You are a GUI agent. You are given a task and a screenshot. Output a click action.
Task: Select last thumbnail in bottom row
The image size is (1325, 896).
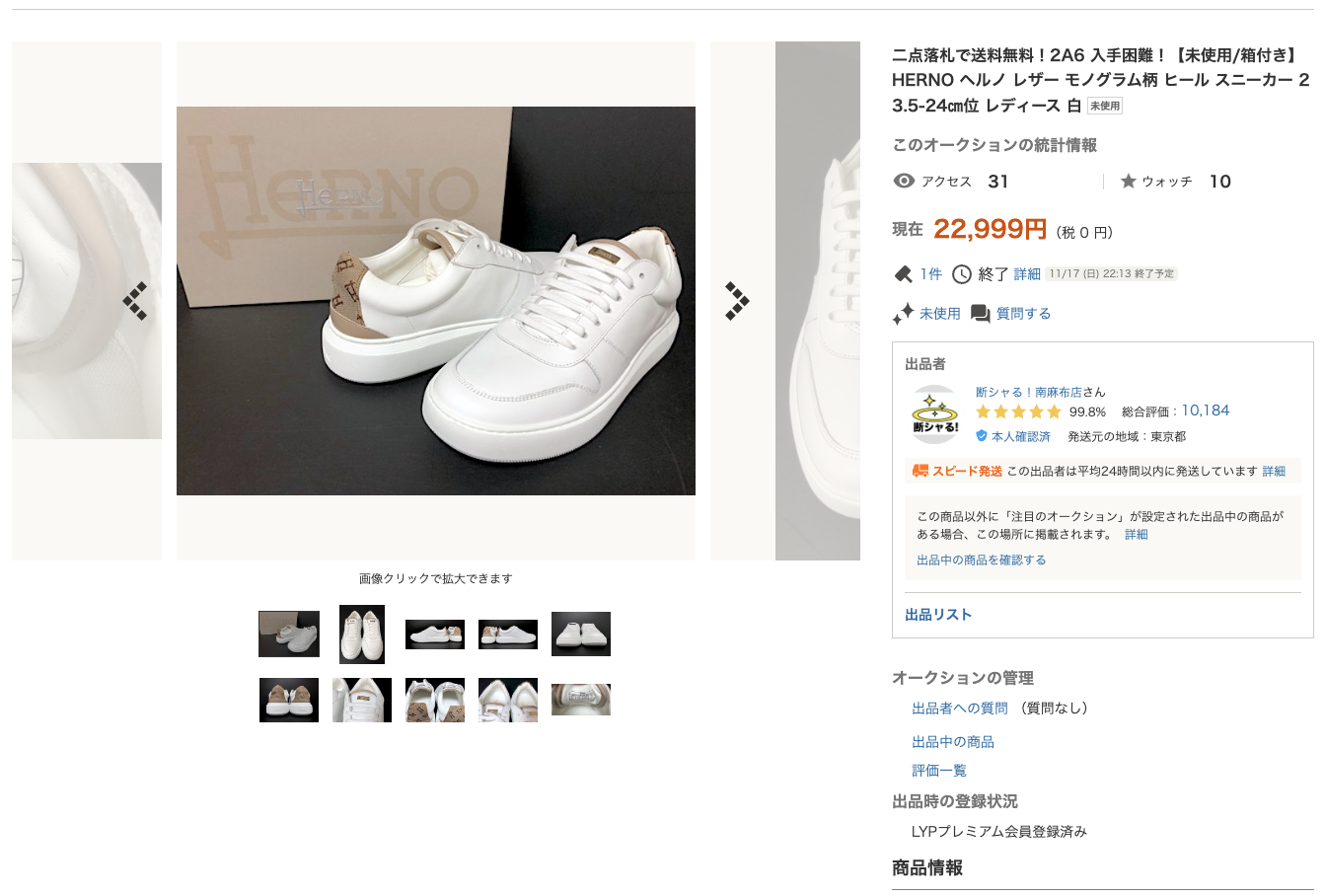tap(581, 700)
